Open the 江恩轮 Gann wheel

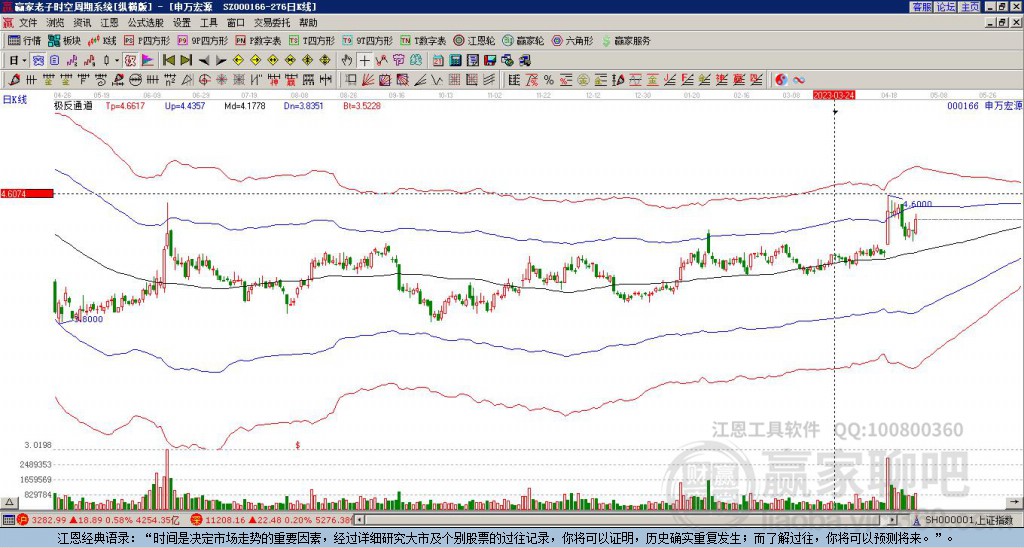(x=474, y=40)
